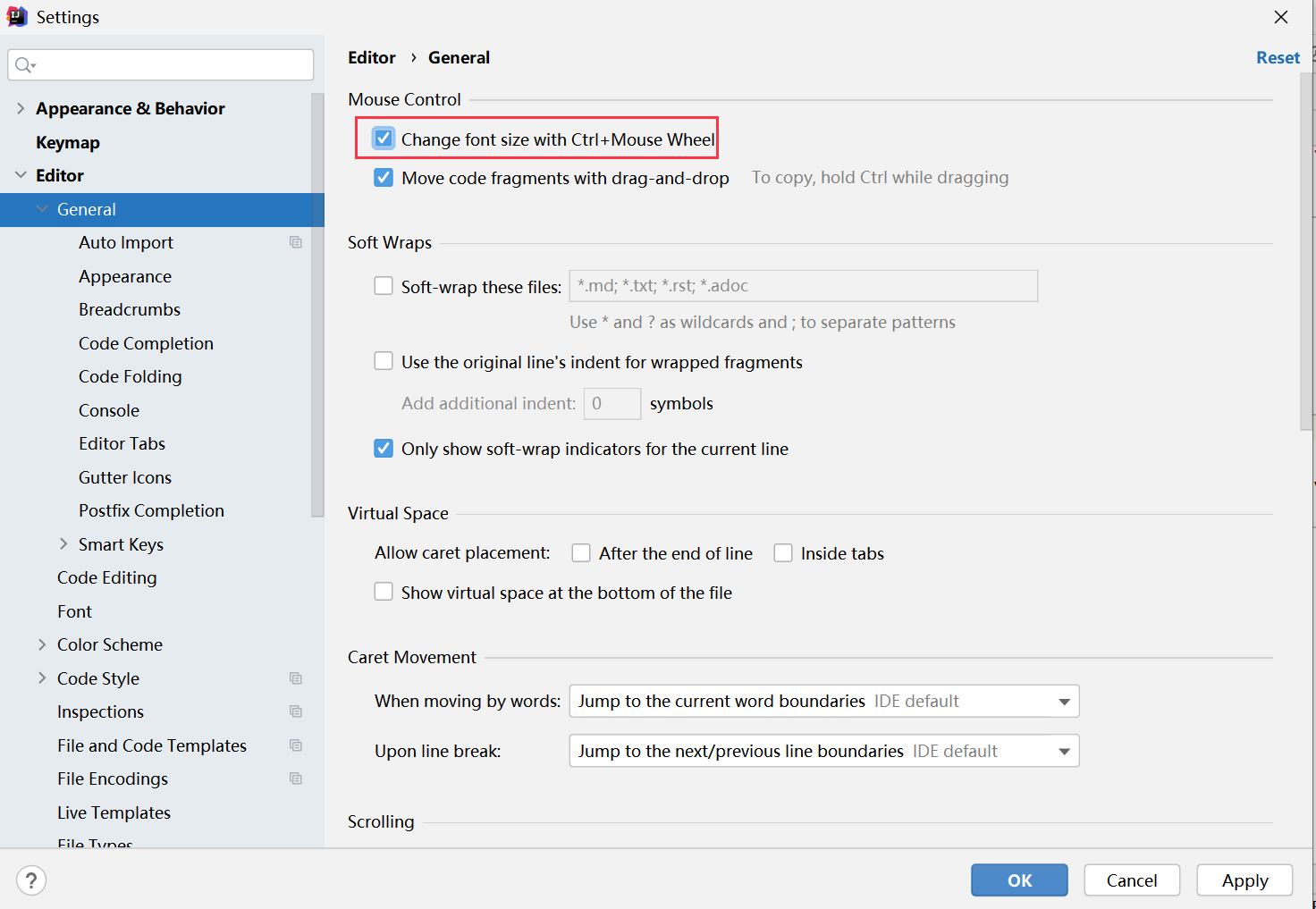Select Live Templates entry

point(114,812)
